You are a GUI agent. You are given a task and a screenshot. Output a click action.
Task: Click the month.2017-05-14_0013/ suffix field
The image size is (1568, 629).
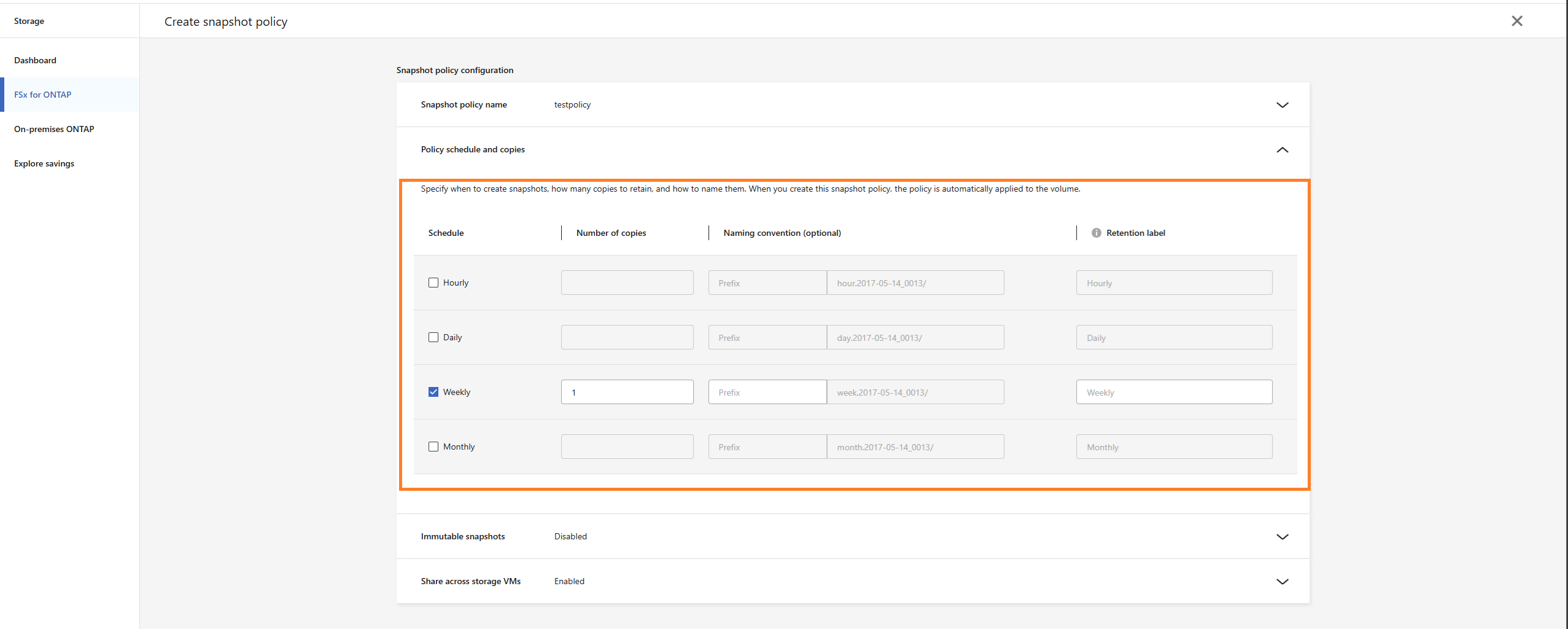tap(915, 447)
